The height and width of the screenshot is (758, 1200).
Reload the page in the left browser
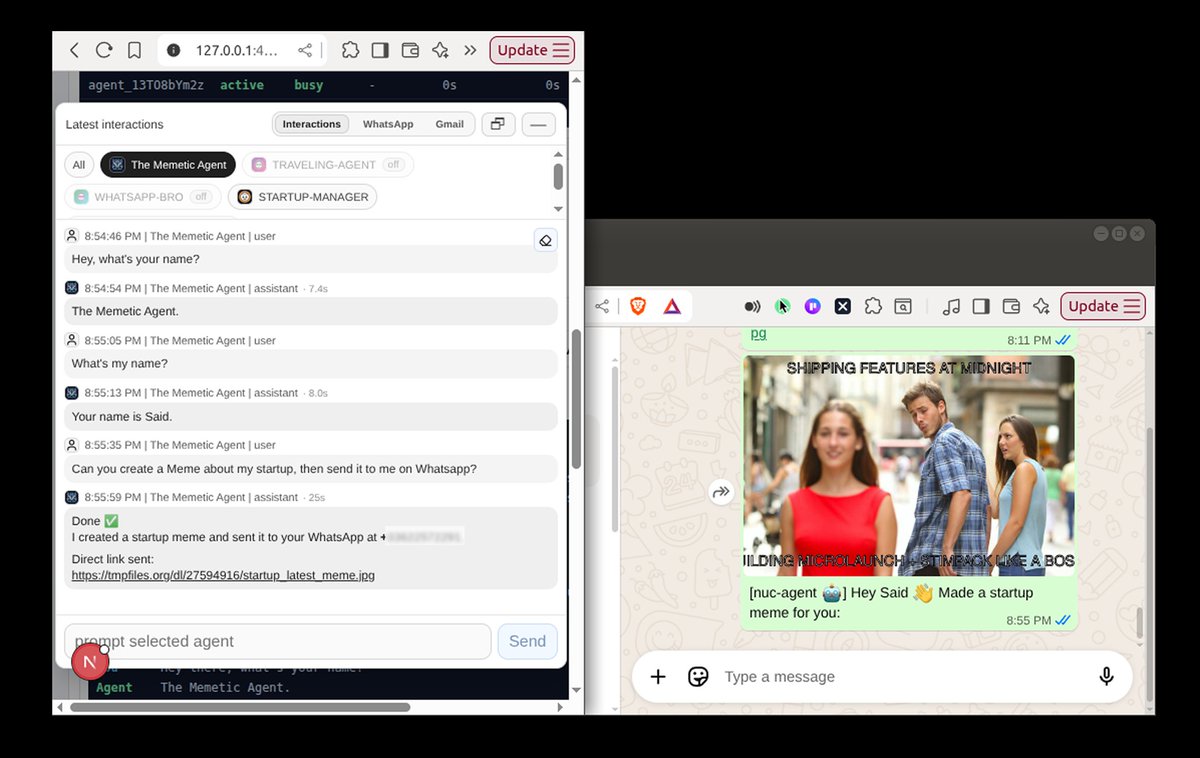104,50
